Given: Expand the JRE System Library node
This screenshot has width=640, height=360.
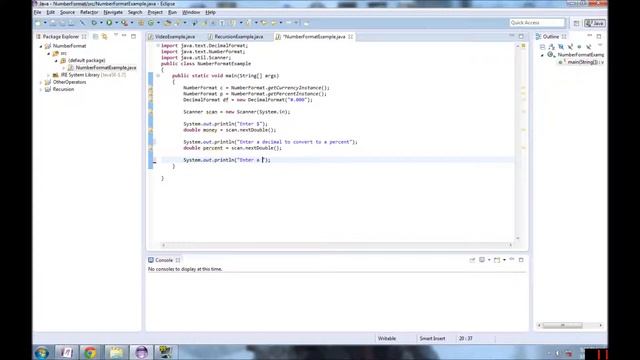Looking at the screenshot, I should [x=49, y=75].
